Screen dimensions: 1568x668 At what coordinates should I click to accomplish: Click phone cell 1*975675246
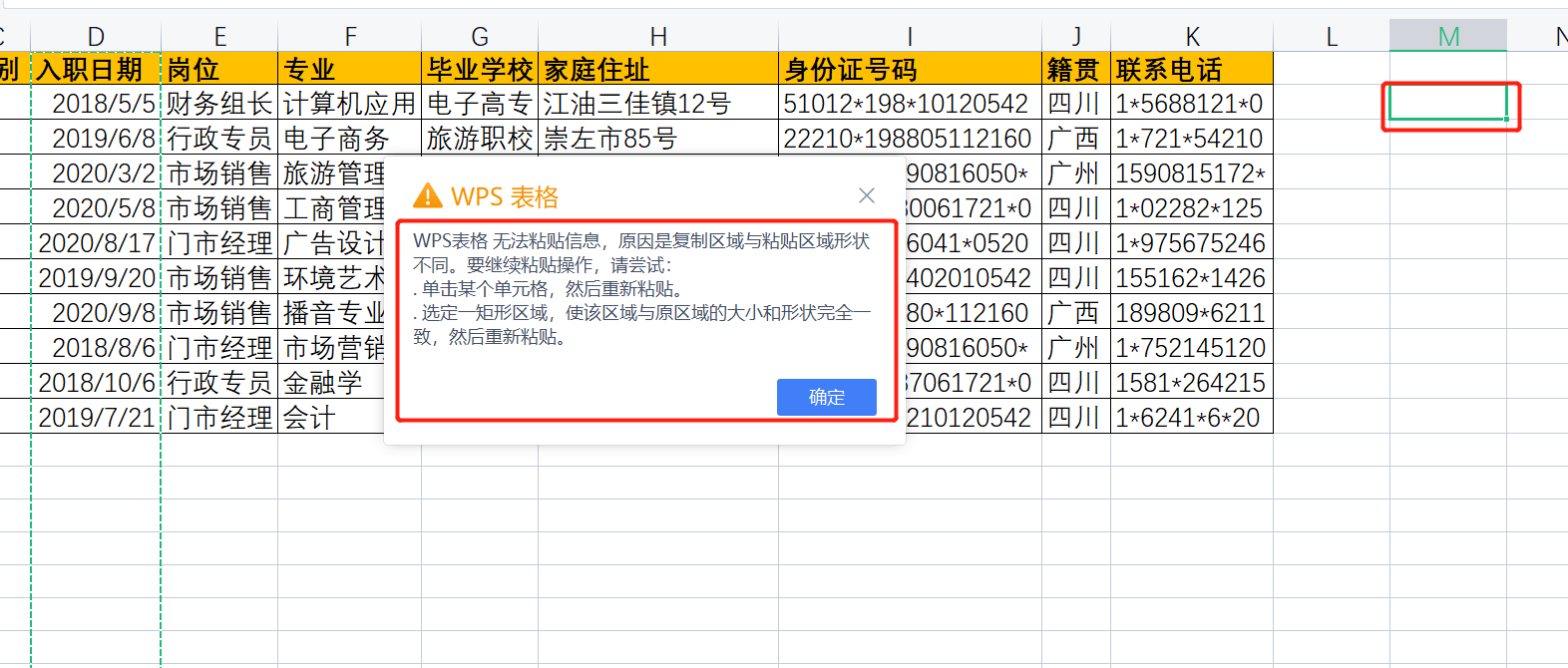click(1192, 242)
